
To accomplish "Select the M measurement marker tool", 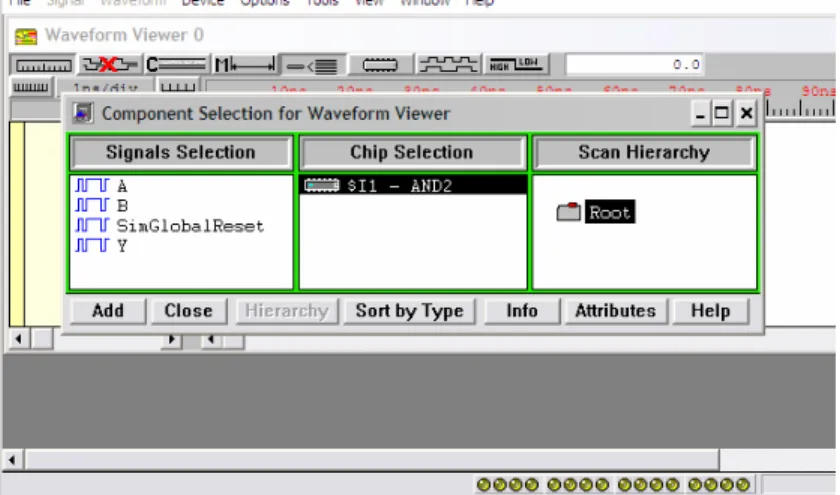I will pos(245,65).
